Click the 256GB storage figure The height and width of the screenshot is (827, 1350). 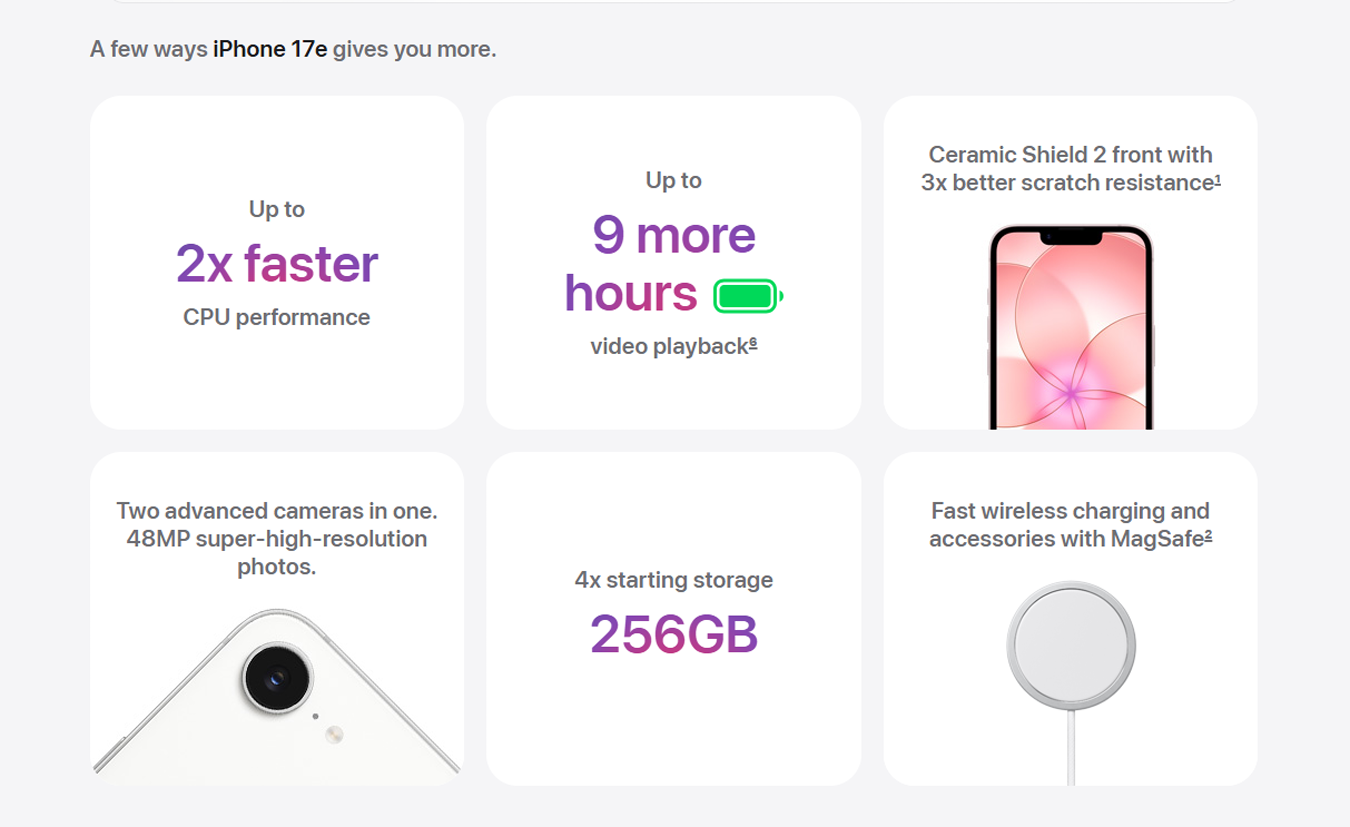pyautogui.click(x=673, y=633)
